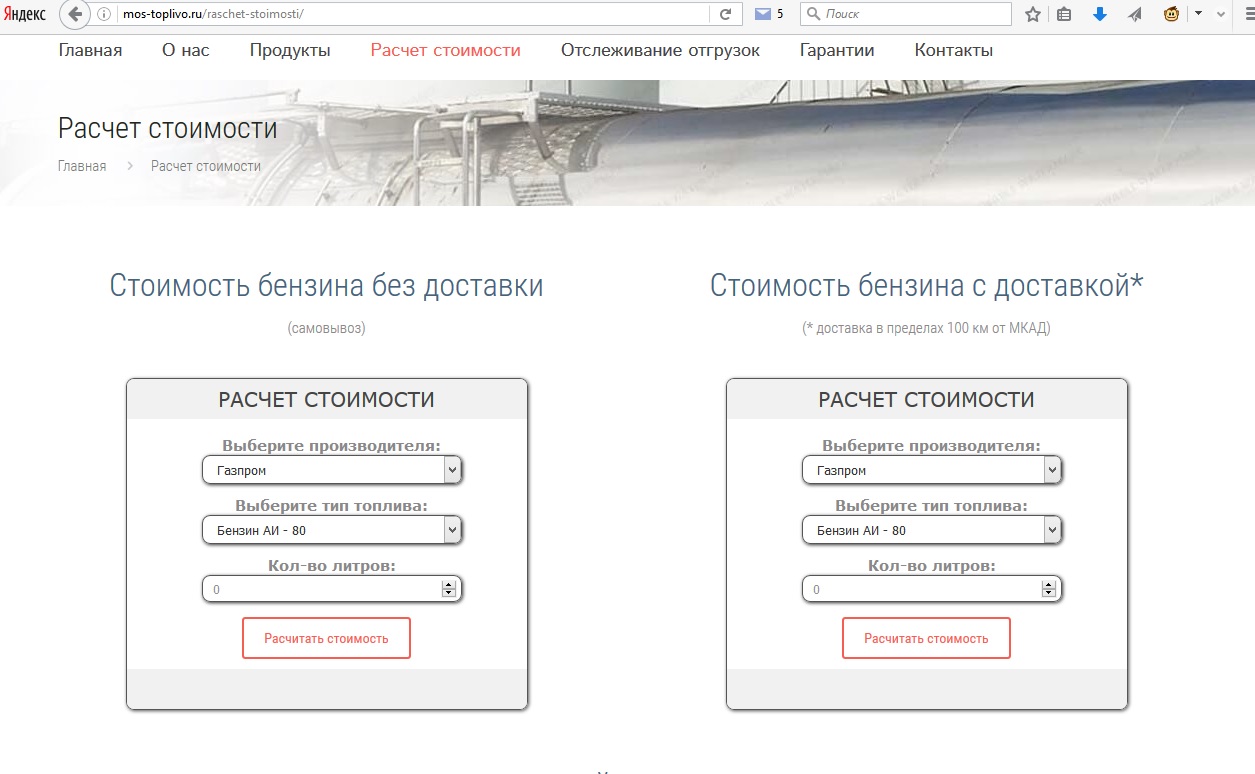Image resolution: width=1255 pixels, height=774 pixels.
Task: Increase liters with left calculator up arrow
Action: (449, 585)
